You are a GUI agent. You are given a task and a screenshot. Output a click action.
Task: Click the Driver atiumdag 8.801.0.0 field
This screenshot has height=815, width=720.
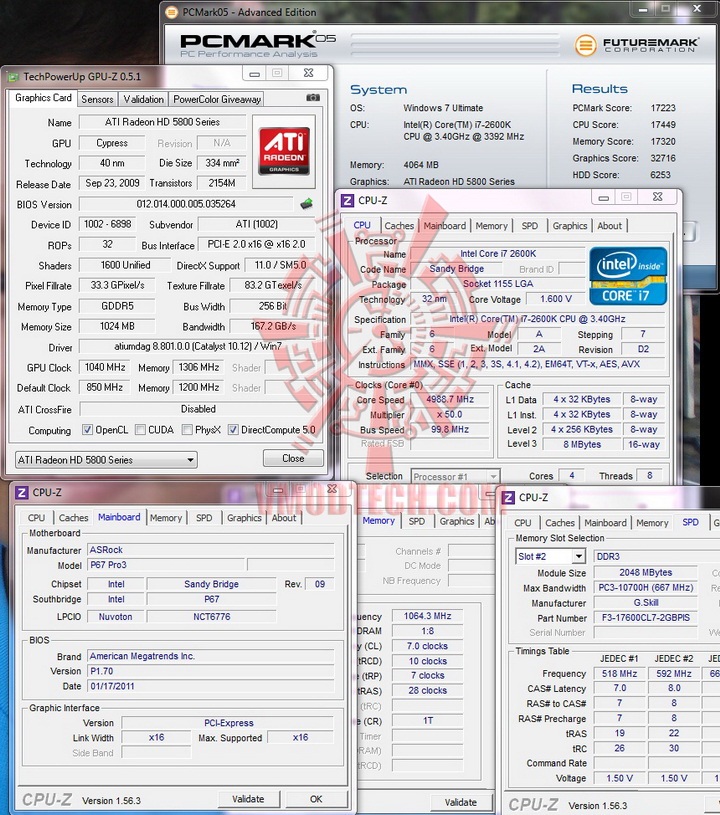tap(198, 347)
